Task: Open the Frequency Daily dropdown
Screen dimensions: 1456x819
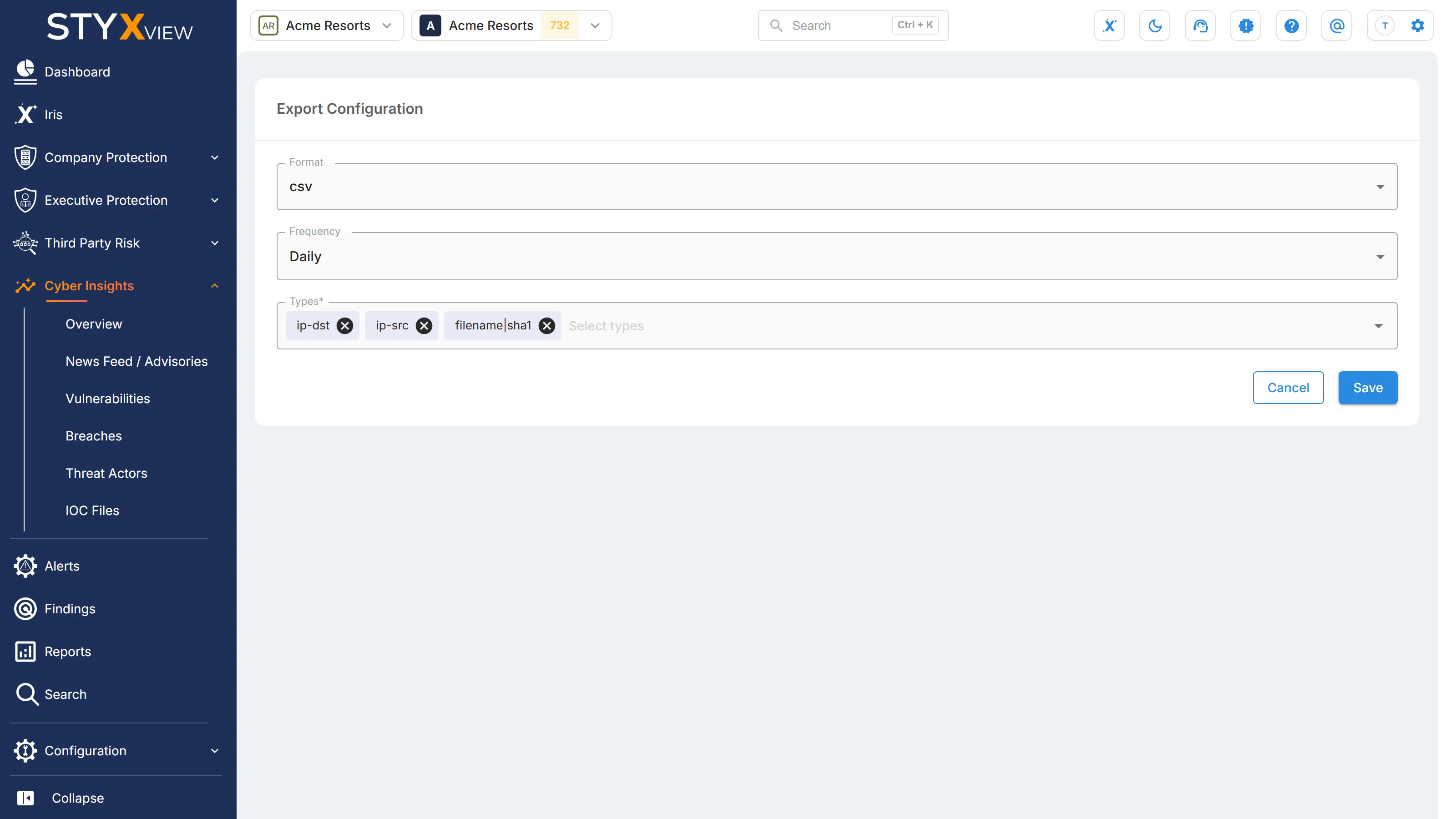Action: (x=837, y=256)
